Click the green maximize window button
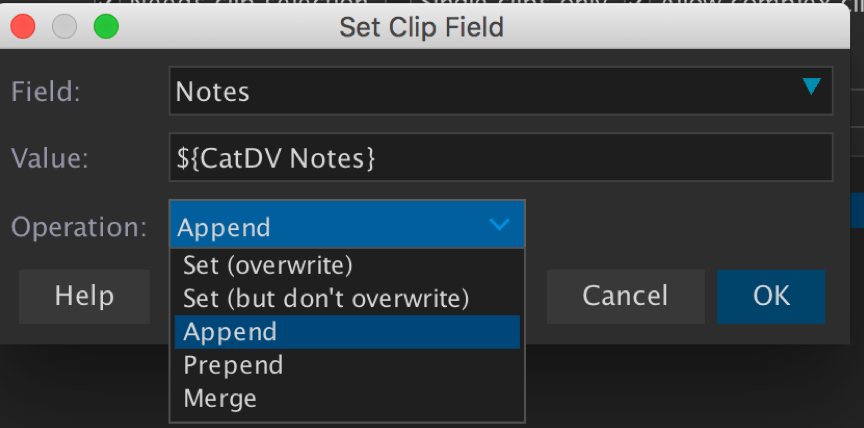Viewport: 864px width, 428px height. coord(106,27)
